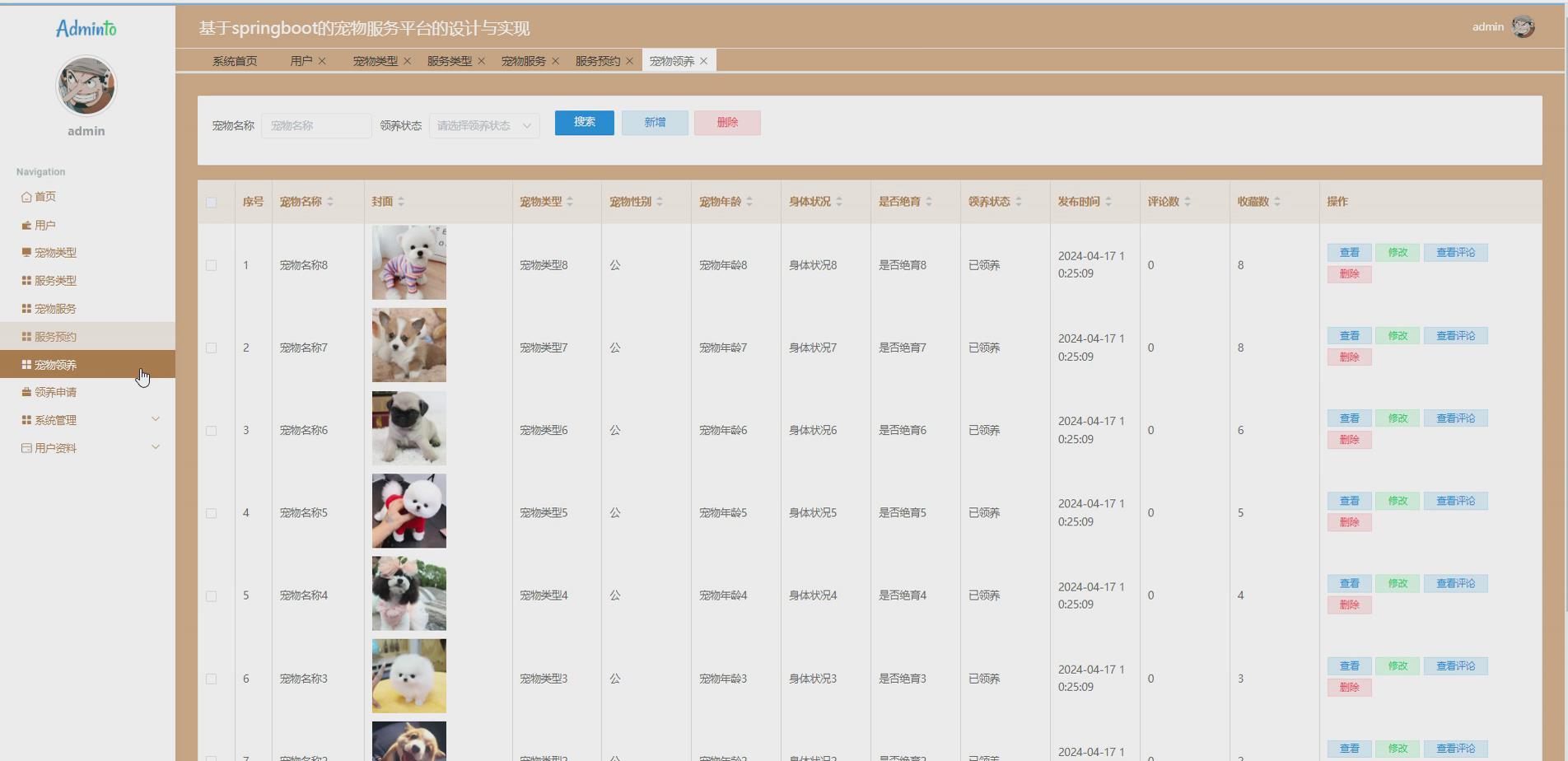
Task: Sort by 是否绝育 column arrows
Action: pos(929,202)
